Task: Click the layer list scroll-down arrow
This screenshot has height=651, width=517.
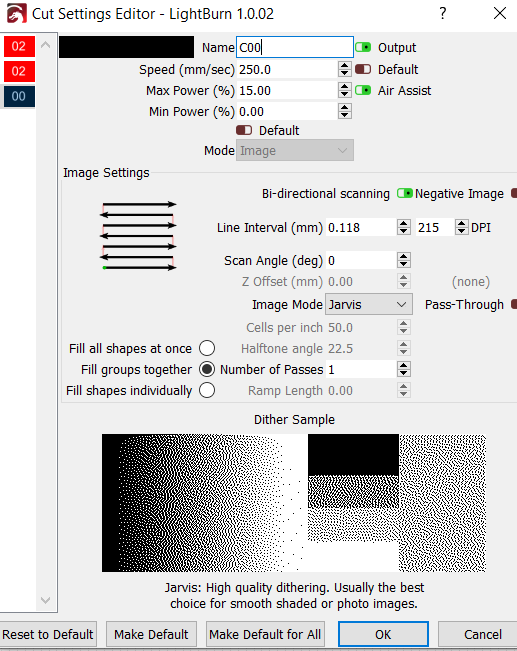Action: 46,600
